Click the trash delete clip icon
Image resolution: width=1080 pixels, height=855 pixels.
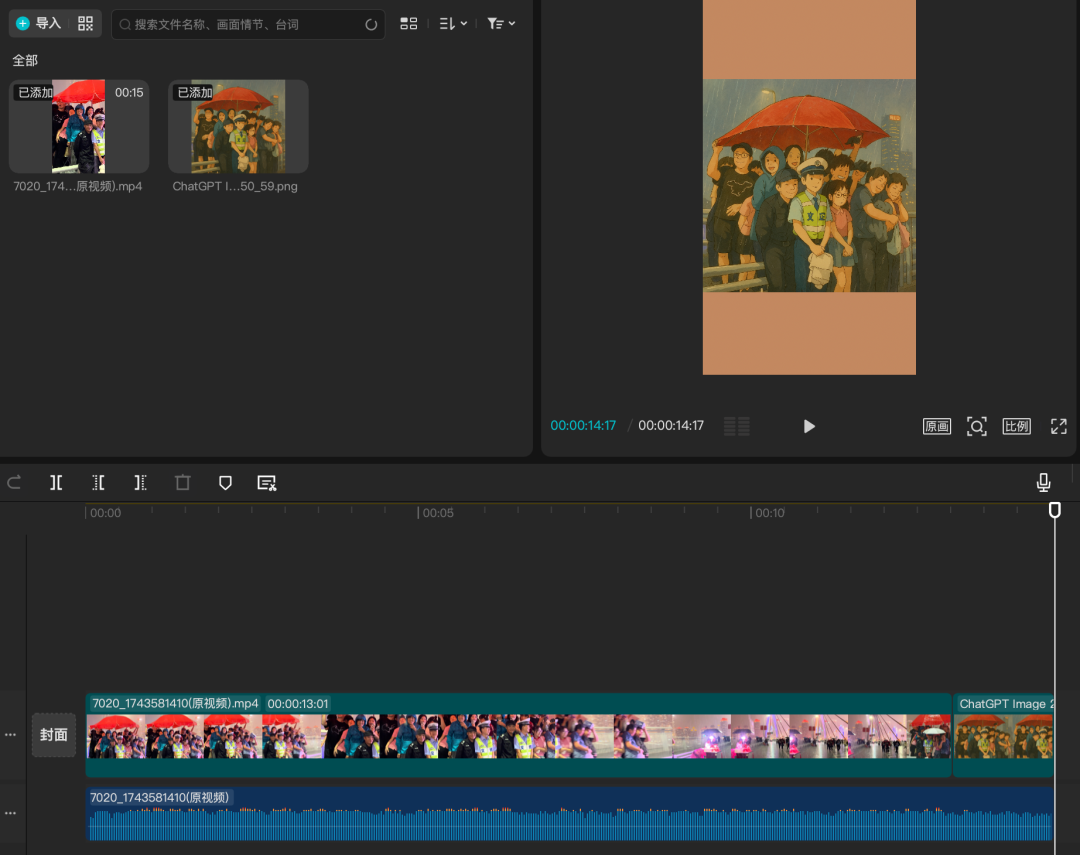tap(183, 482)
